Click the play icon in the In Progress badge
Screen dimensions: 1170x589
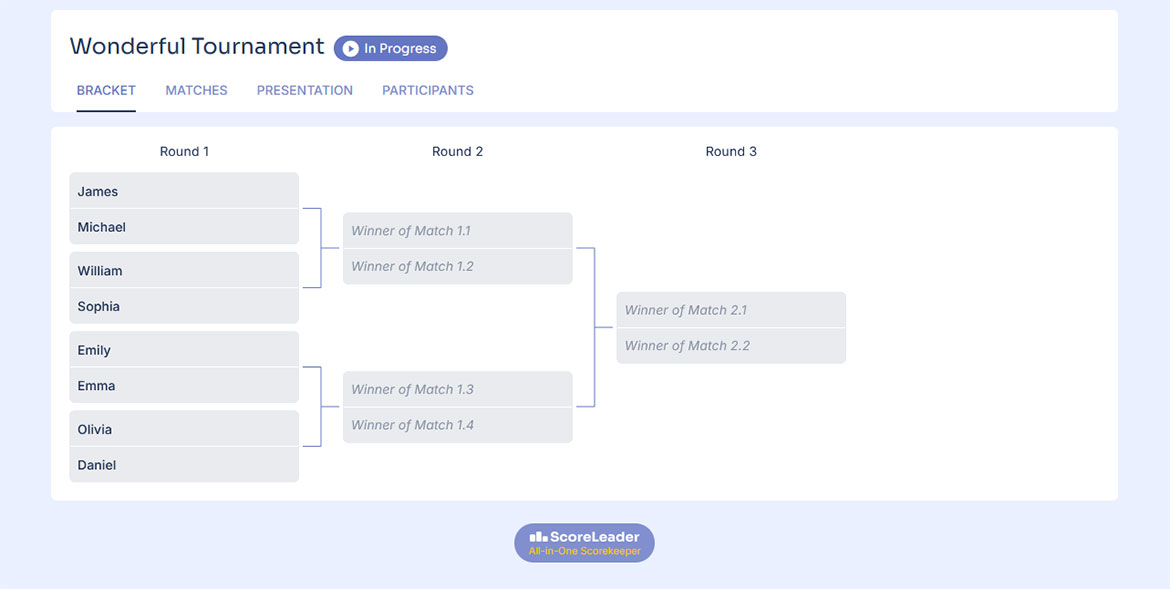click(351, 48)
